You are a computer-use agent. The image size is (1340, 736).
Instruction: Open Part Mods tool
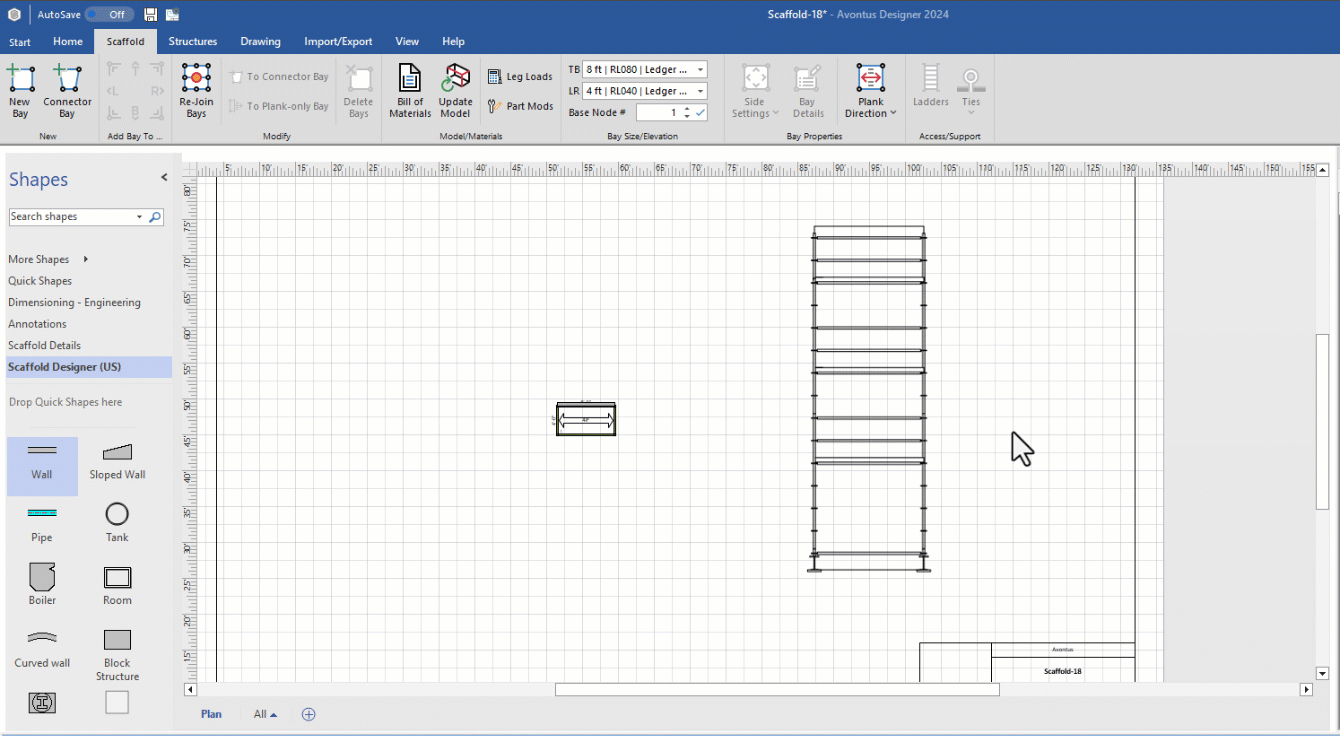tap(520, 106)
